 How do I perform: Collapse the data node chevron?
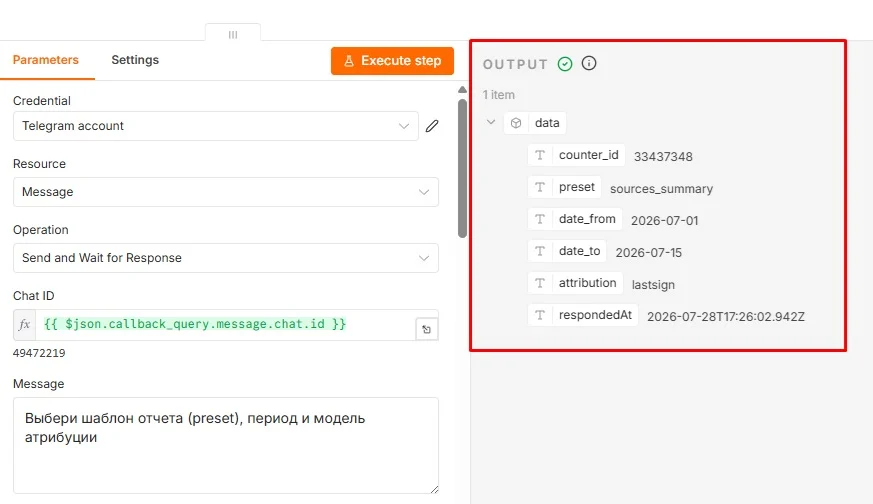491,122
